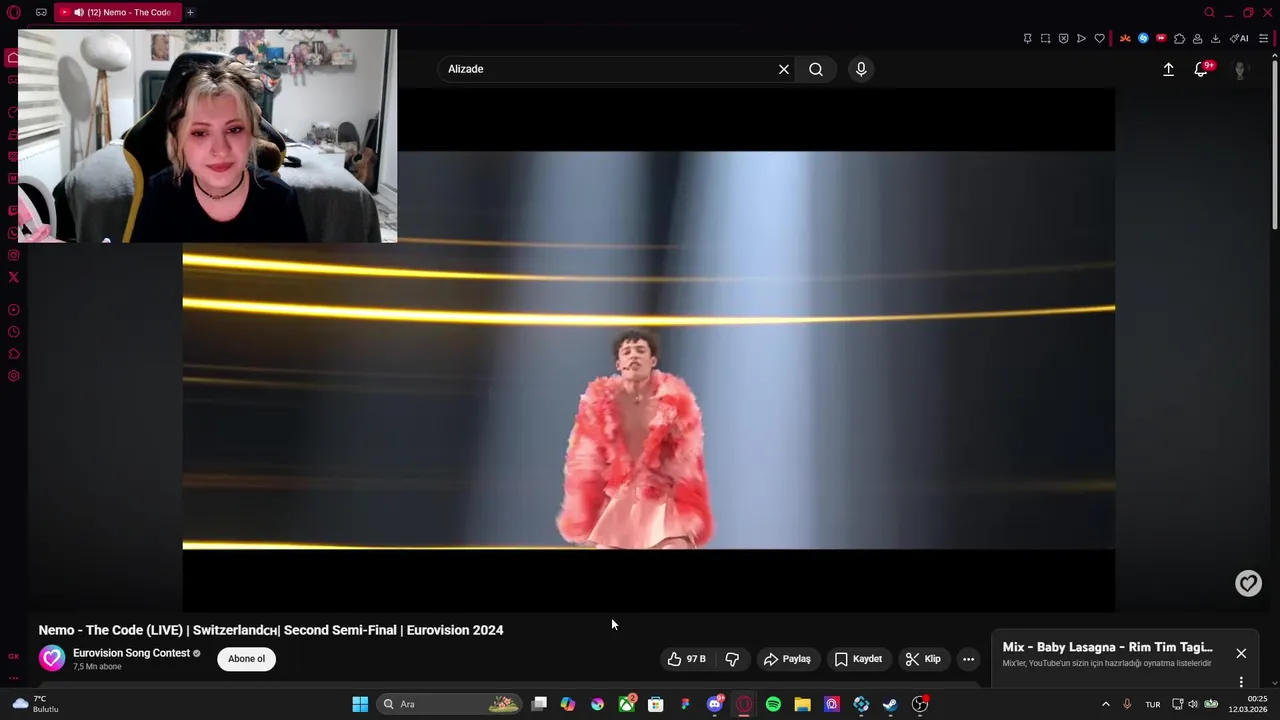Expand hidden system tray icons chevron
Viewport: 1280px width, 720px height.
1105,704
